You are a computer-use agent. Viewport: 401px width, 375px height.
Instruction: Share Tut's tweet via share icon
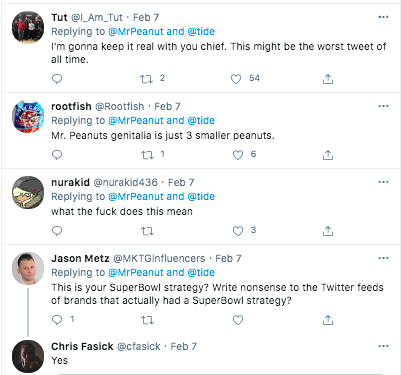pos(328,79)
